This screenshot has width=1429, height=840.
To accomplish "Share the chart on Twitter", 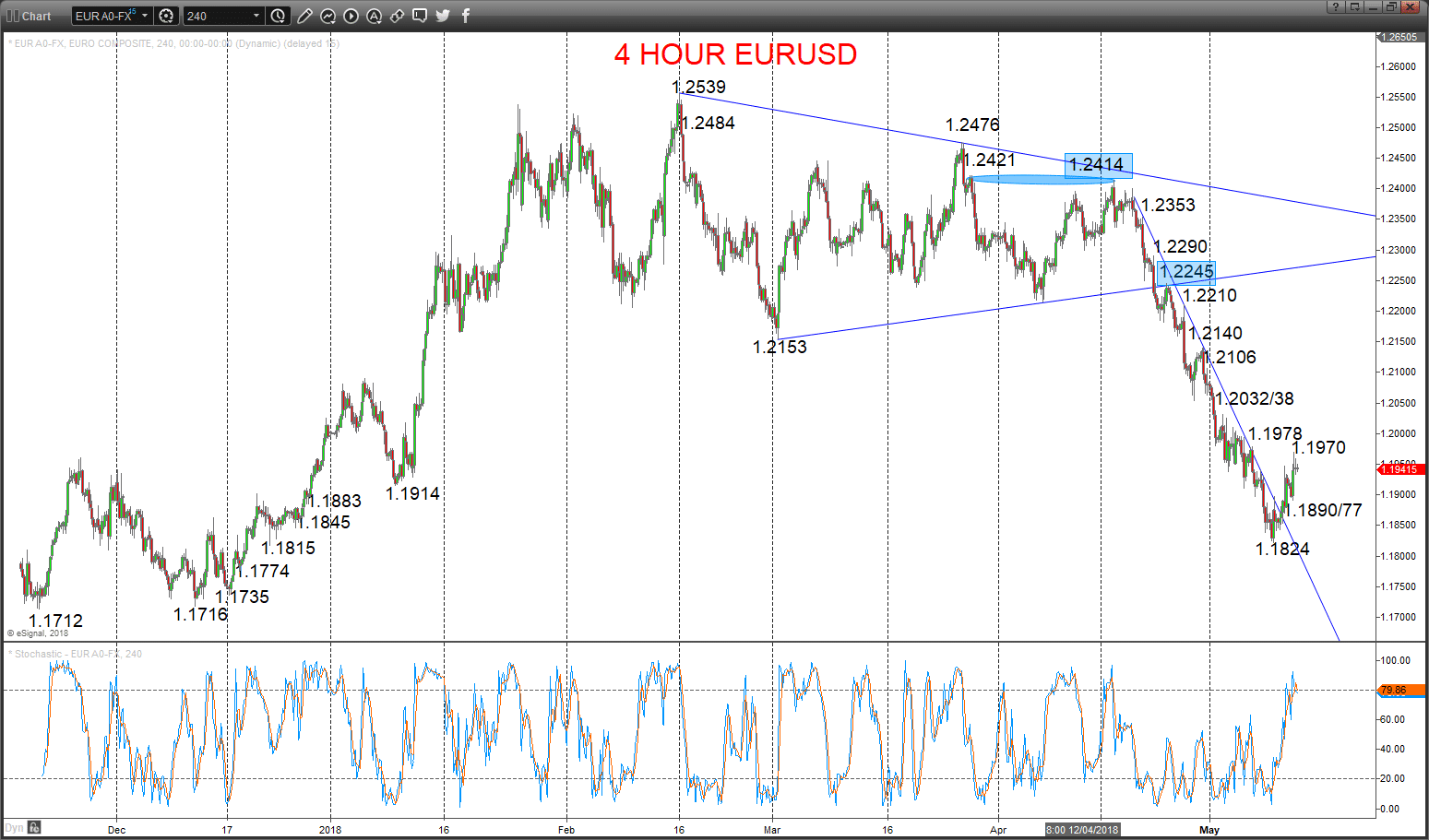I will point(443,16).
